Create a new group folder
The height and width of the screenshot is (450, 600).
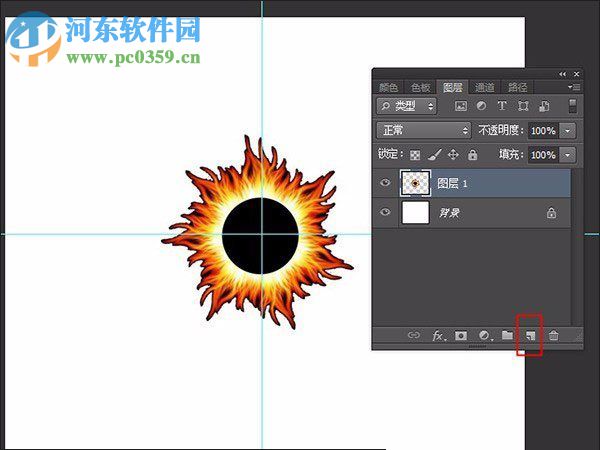[x=507, y=335]
